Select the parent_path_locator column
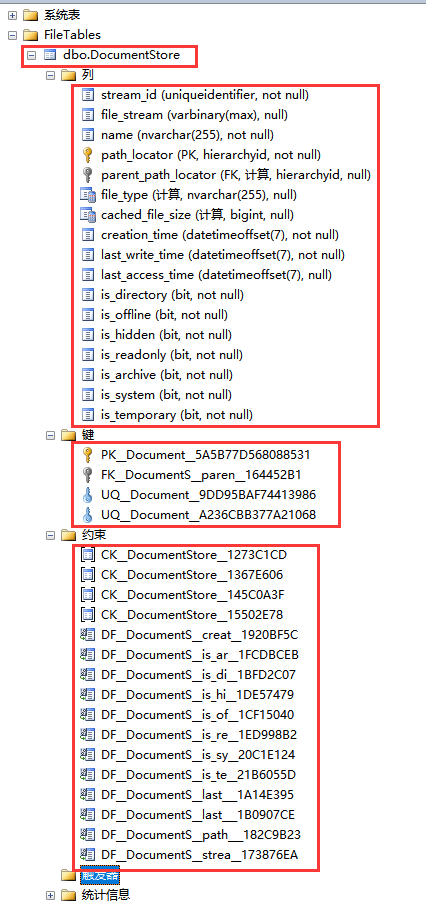 (236, 174)
